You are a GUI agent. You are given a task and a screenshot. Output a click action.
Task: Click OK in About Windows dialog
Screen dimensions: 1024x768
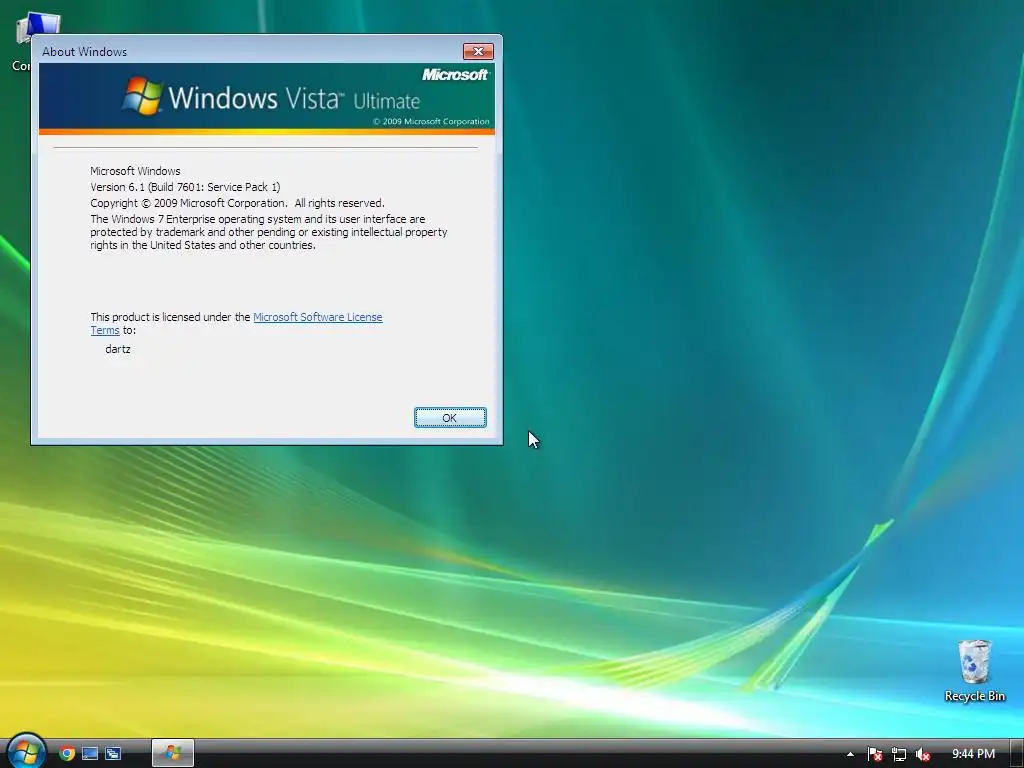tap(450, 418)
